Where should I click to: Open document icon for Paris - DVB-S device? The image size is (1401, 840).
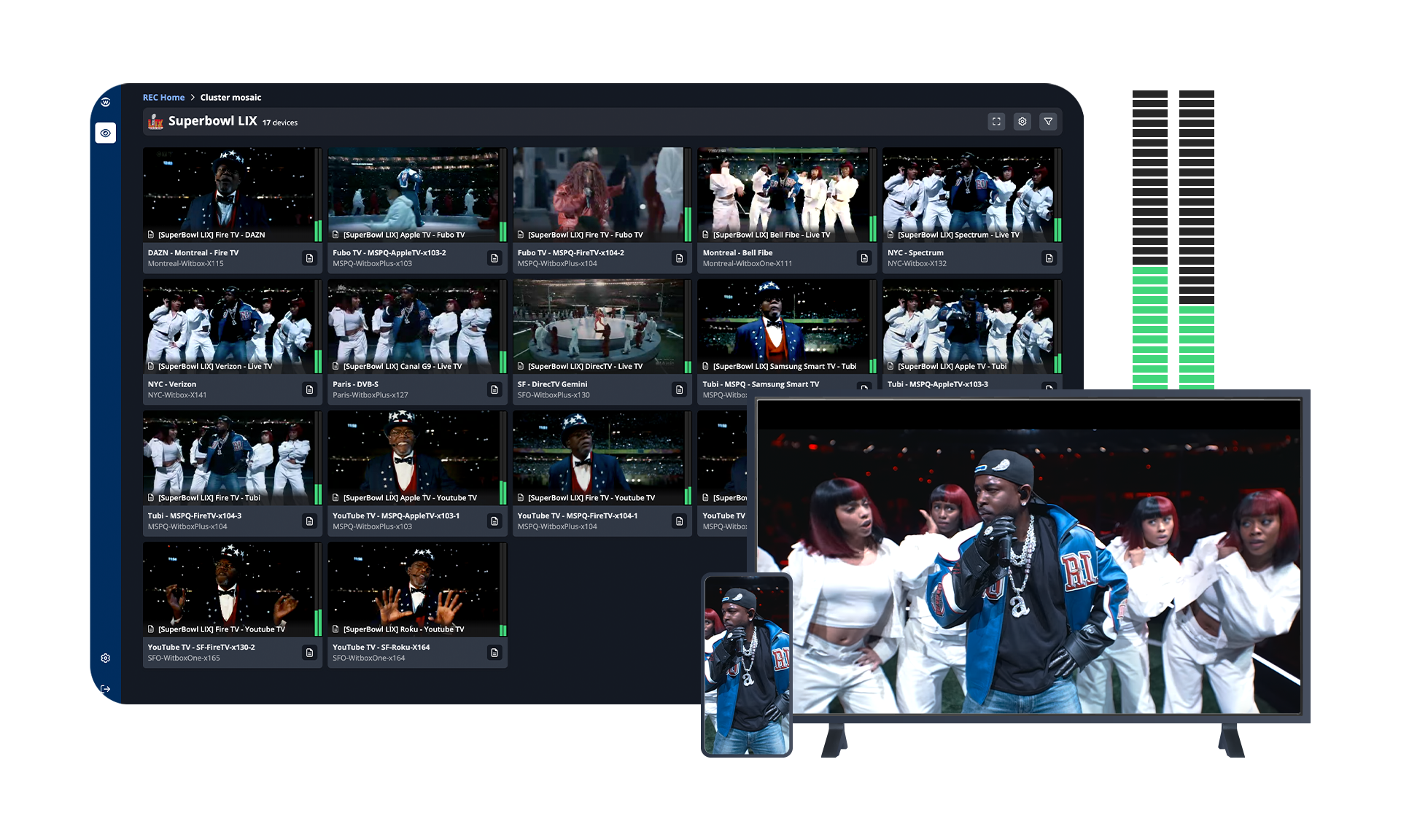[494, 389]
